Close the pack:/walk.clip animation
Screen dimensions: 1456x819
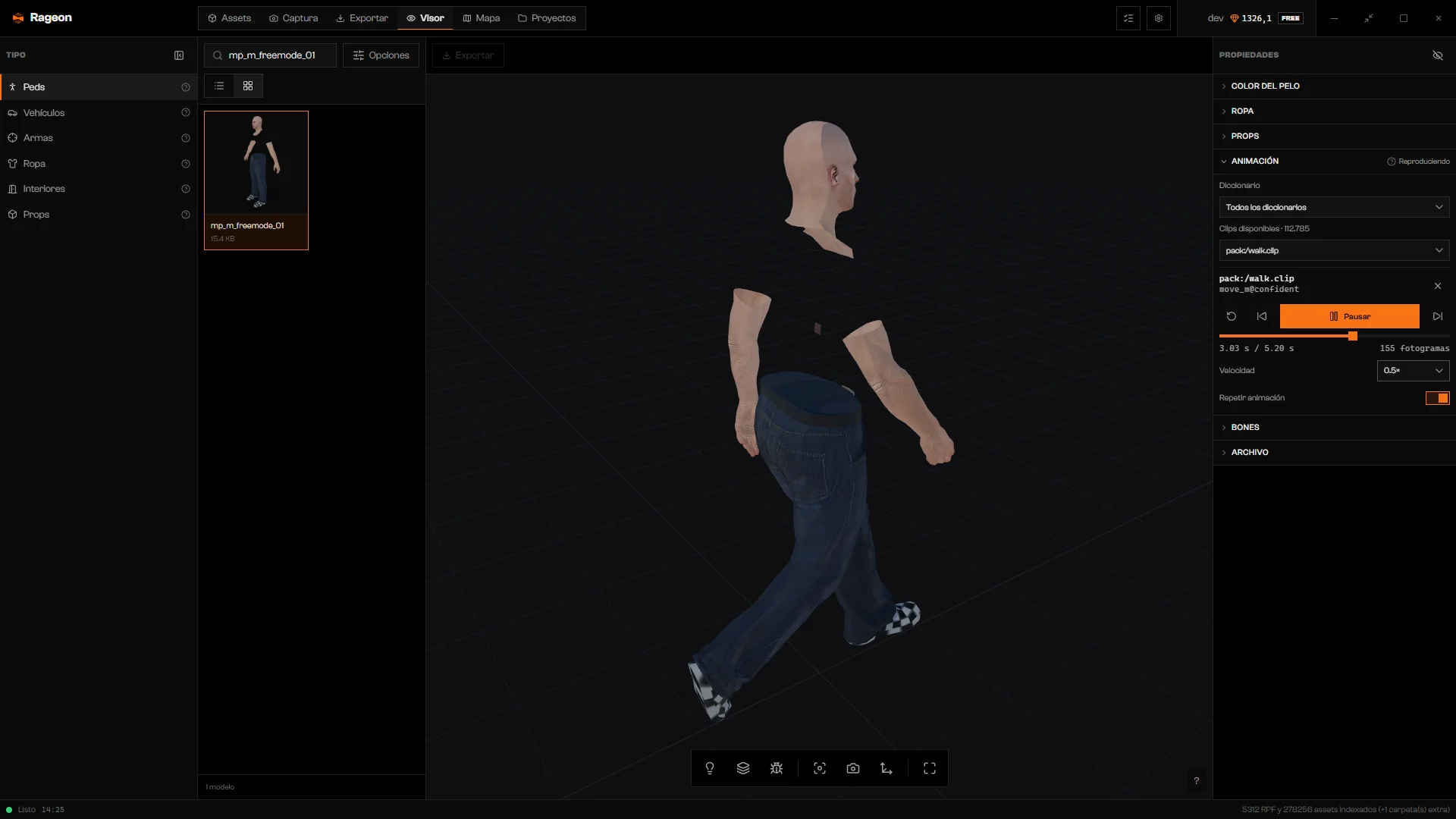click(1438, 286)
